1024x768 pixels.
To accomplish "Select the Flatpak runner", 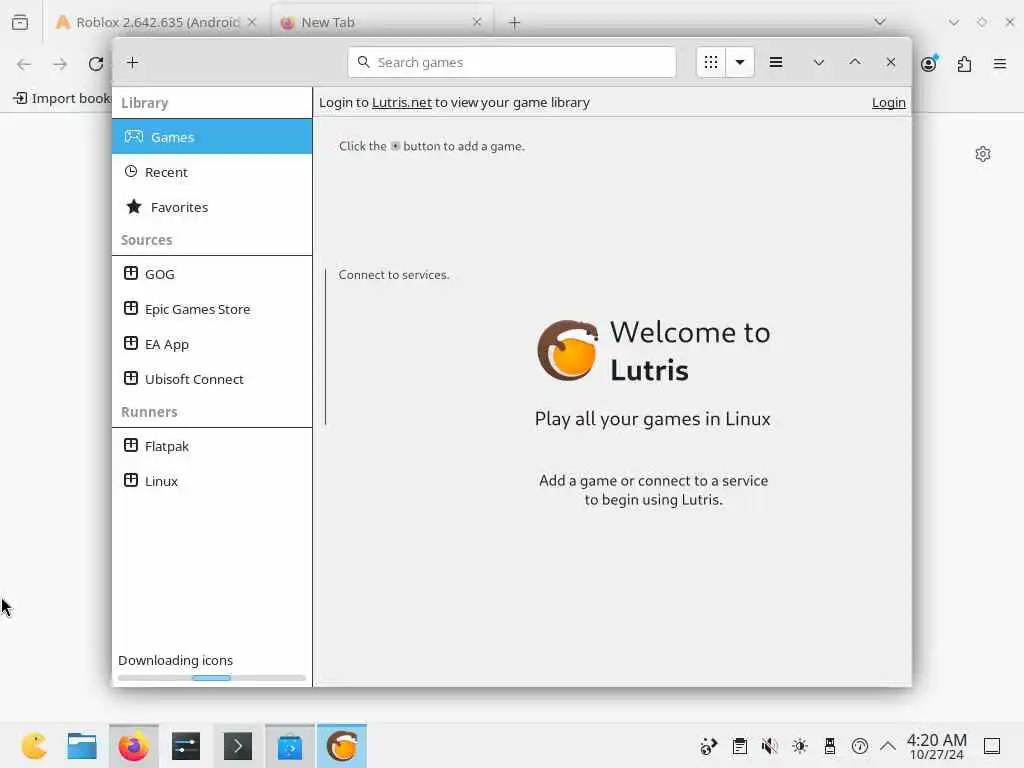I will 212,446.
